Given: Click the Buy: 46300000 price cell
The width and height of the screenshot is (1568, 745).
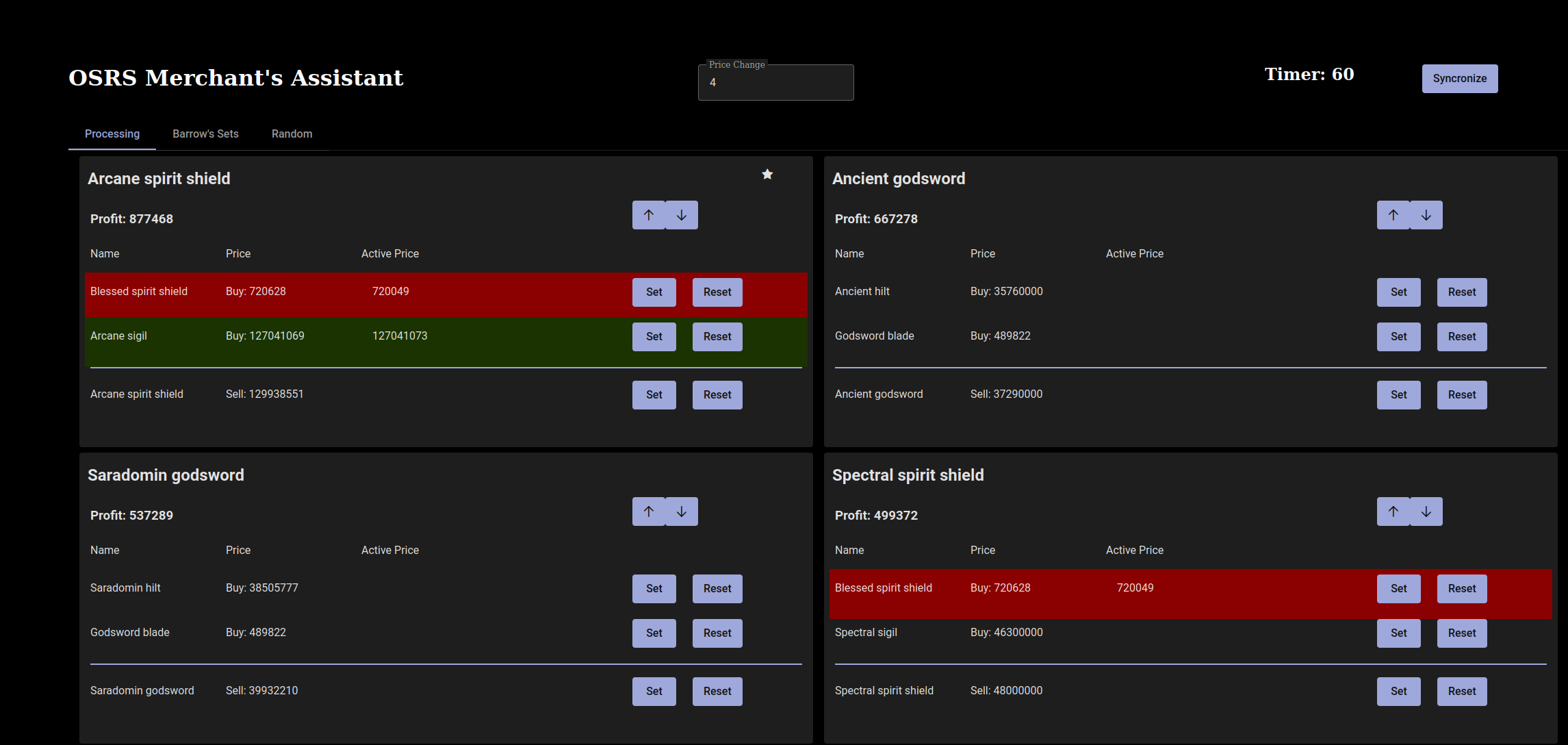Looking at the screenshot, I should 1007,633.
